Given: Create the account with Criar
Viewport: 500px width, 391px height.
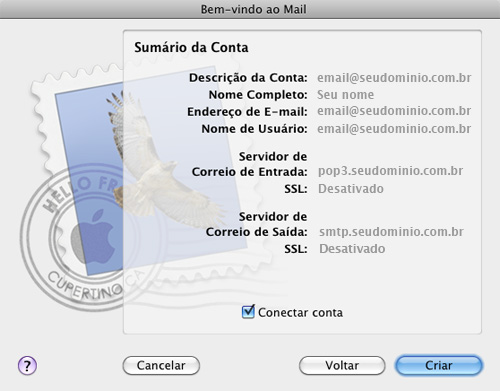Looking at the screenshot, I should point(439,366).
